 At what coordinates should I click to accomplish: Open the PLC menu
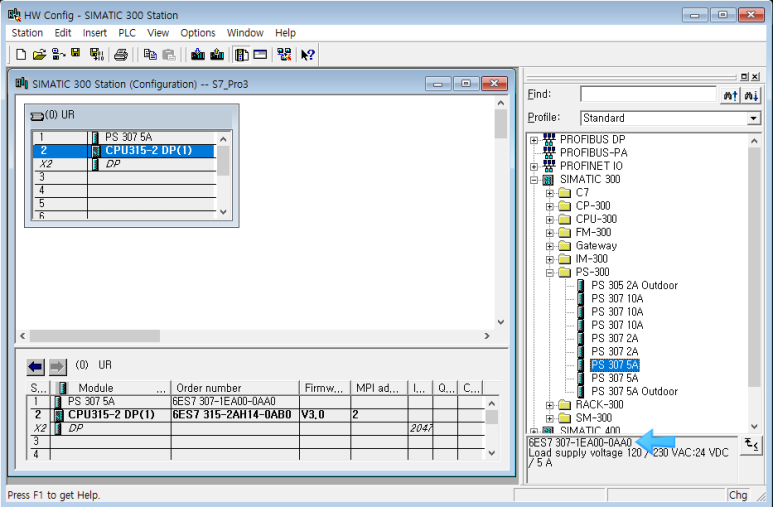(x=127, y=33)
